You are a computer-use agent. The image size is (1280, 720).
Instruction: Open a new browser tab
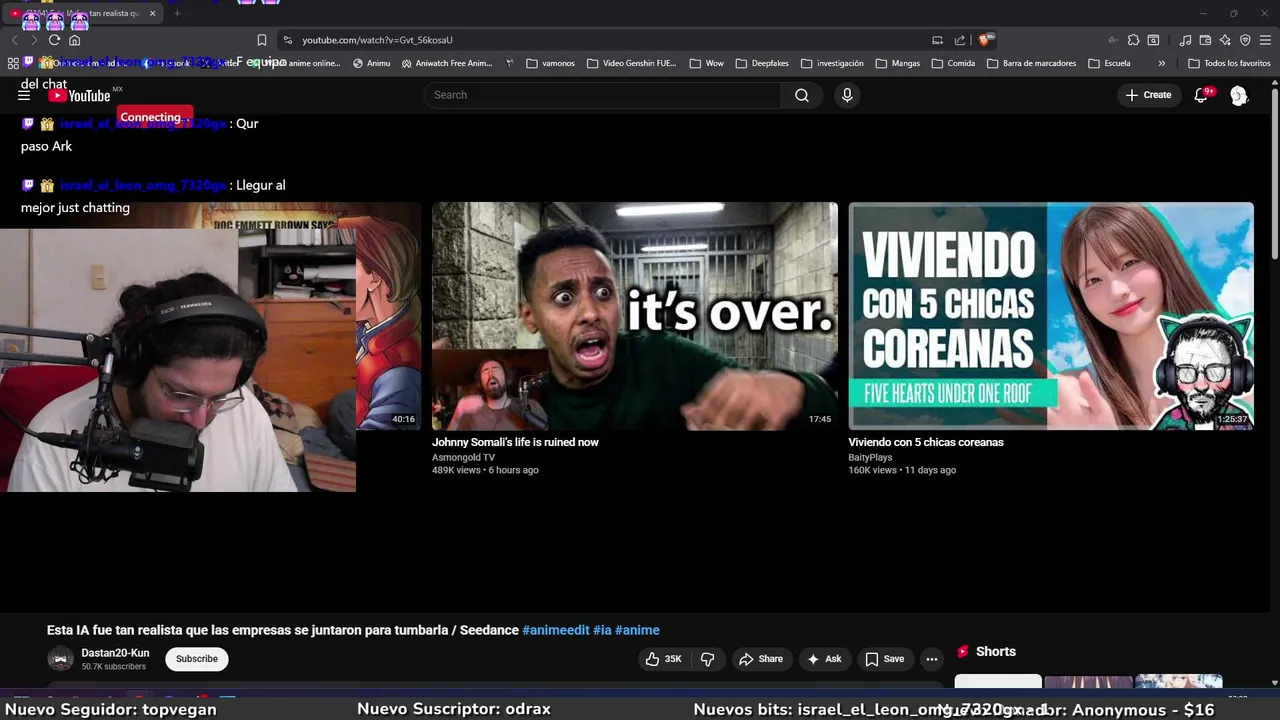[177, 13]
